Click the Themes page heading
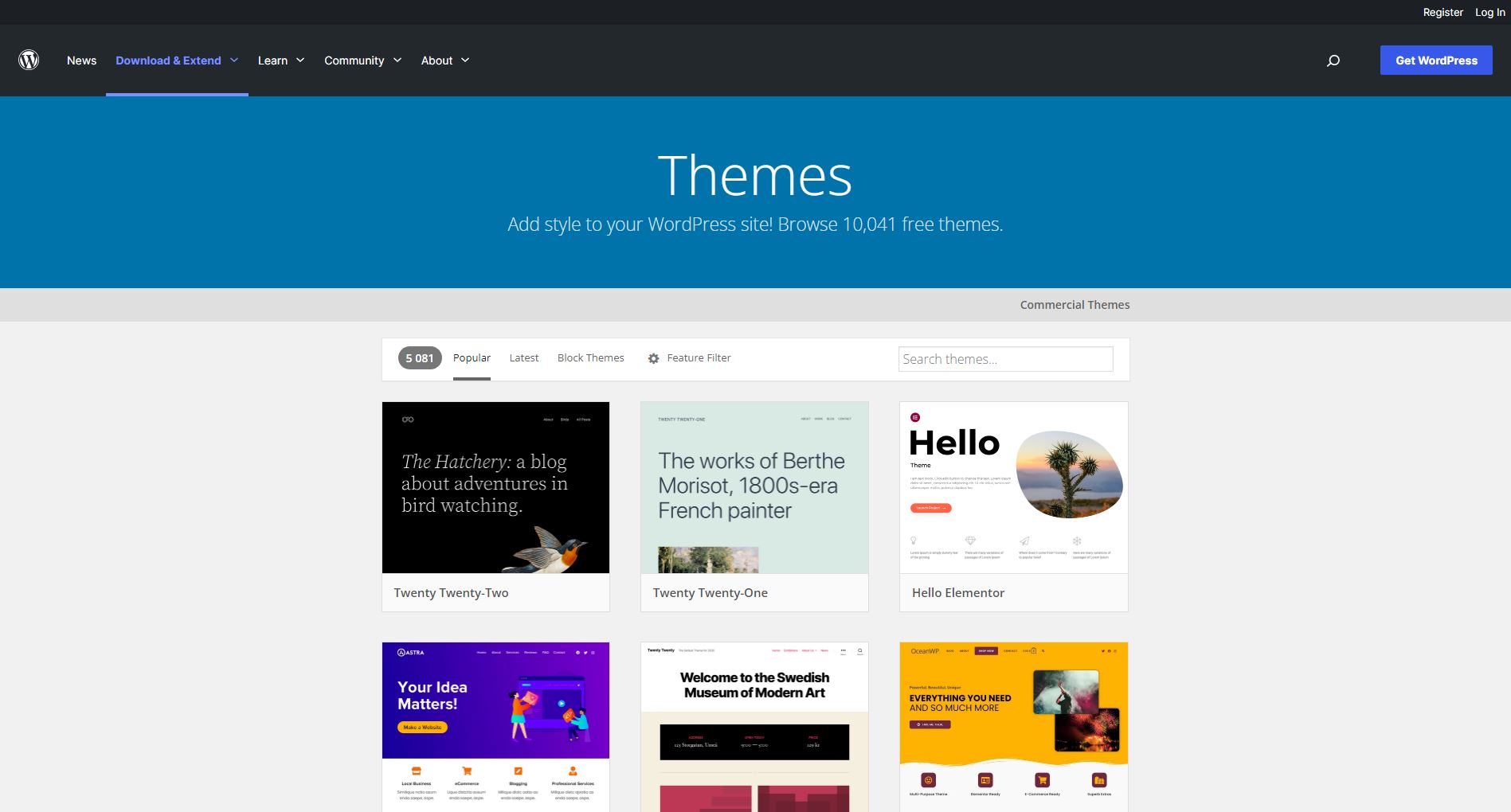1511x812 pixels. (x=755, y=175)
